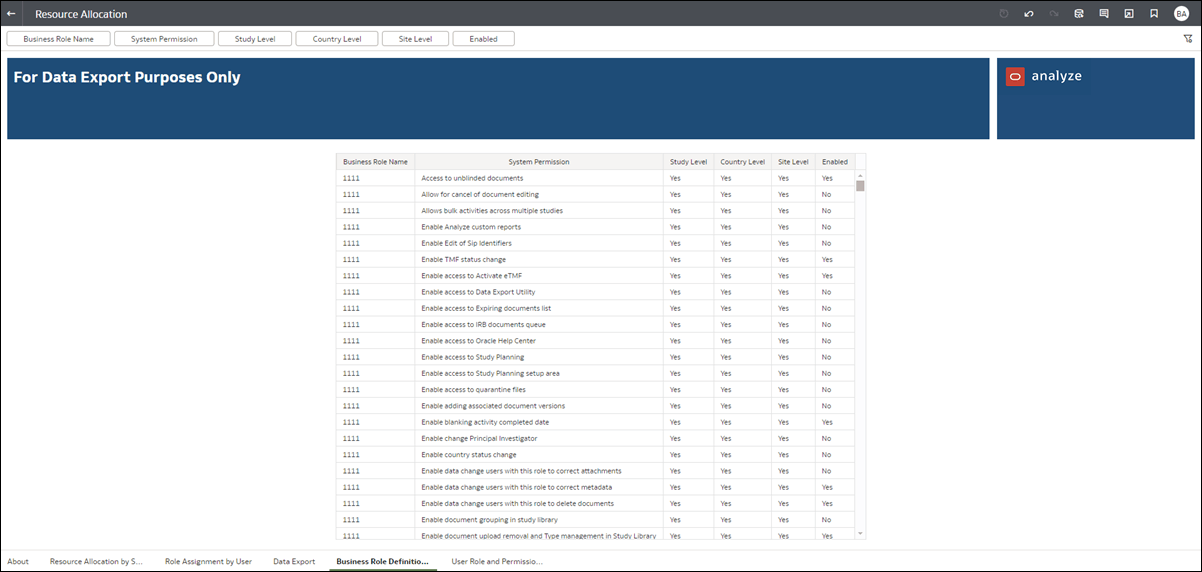Open the bookmarks icon
Image resolution: width=1202 pixels, height=572 pixels.
[x=1154, y=14]
